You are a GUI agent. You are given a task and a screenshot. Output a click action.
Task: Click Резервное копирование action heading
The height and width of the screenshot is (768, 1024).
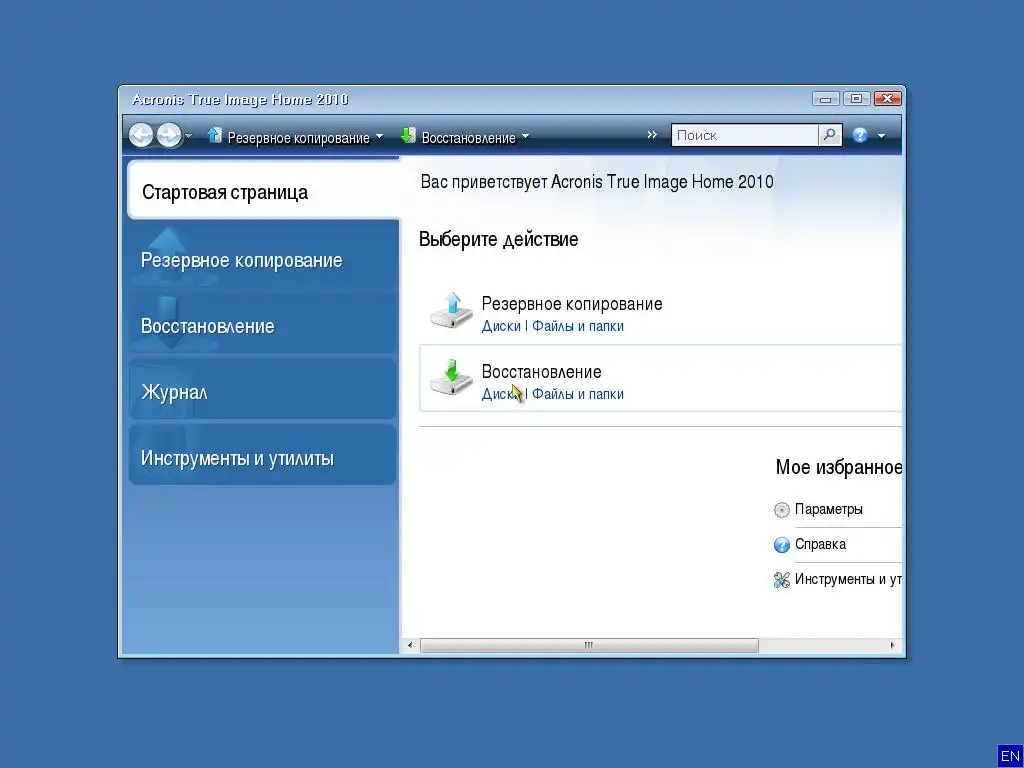(572, 304)
